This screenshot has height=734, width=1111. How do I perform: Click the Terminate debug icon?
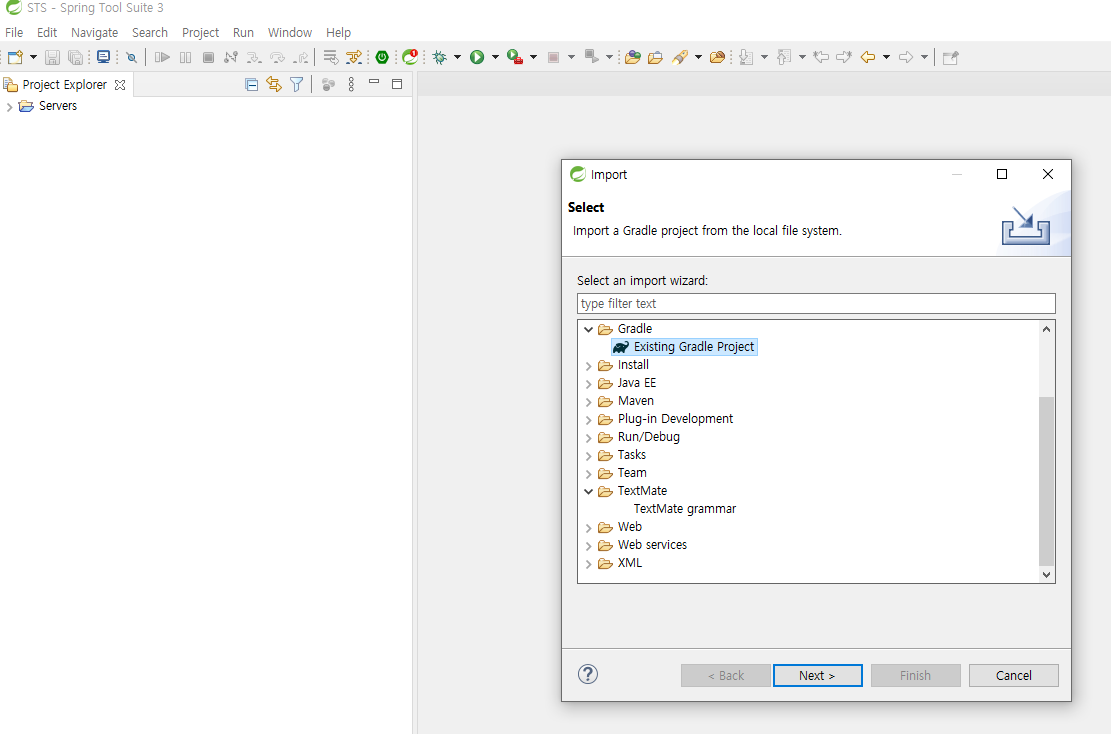pyautogui.click(x=208, y=57)
